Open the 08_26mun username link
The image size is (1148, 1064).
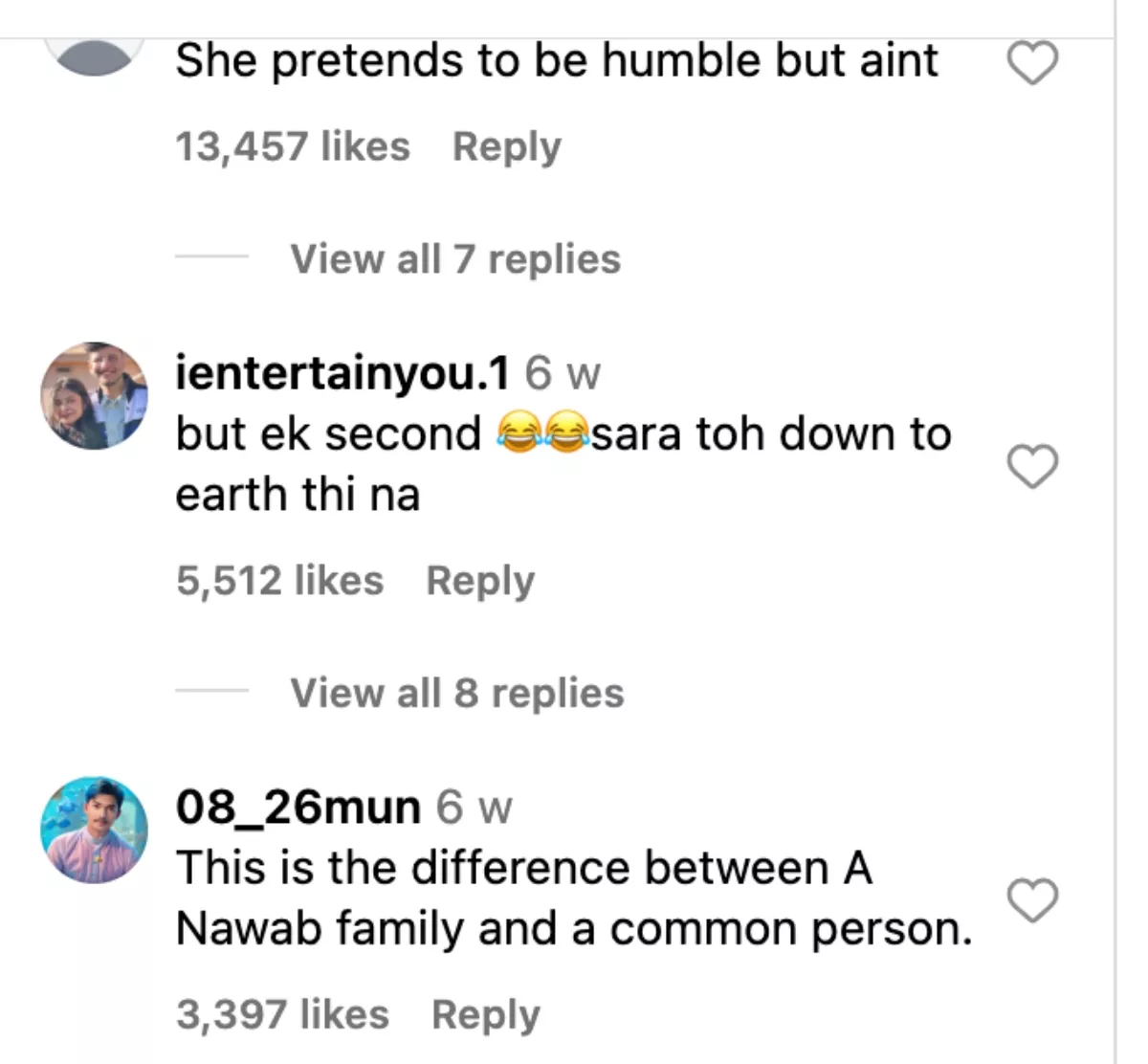298,808
